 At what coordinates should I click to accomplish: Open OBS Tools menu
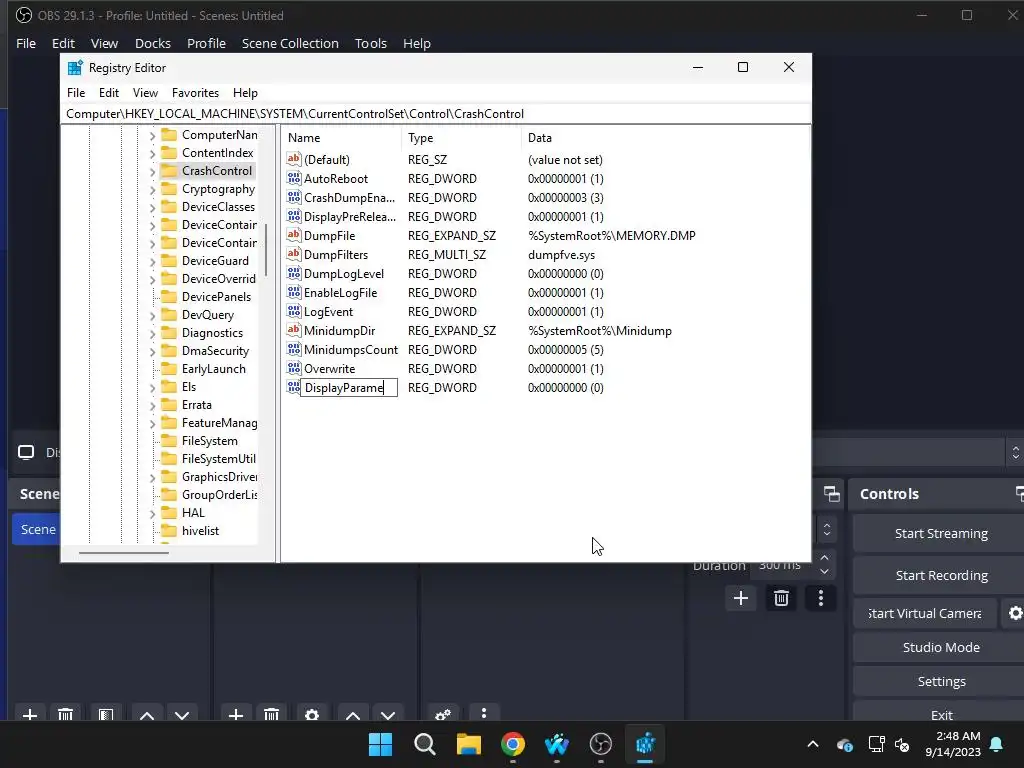click(371, 43)
